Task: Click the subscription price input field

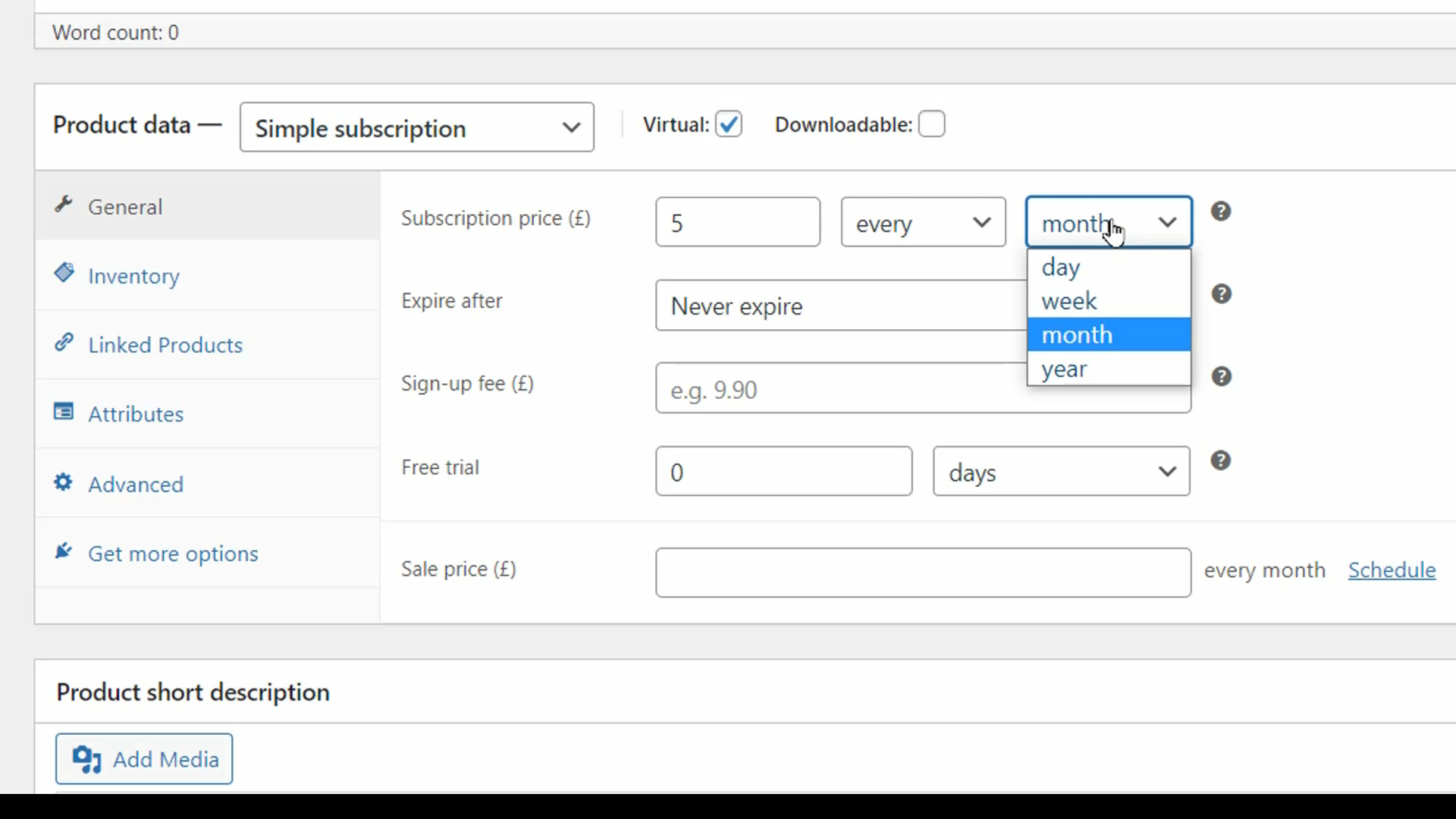Action: click(738, 222)
